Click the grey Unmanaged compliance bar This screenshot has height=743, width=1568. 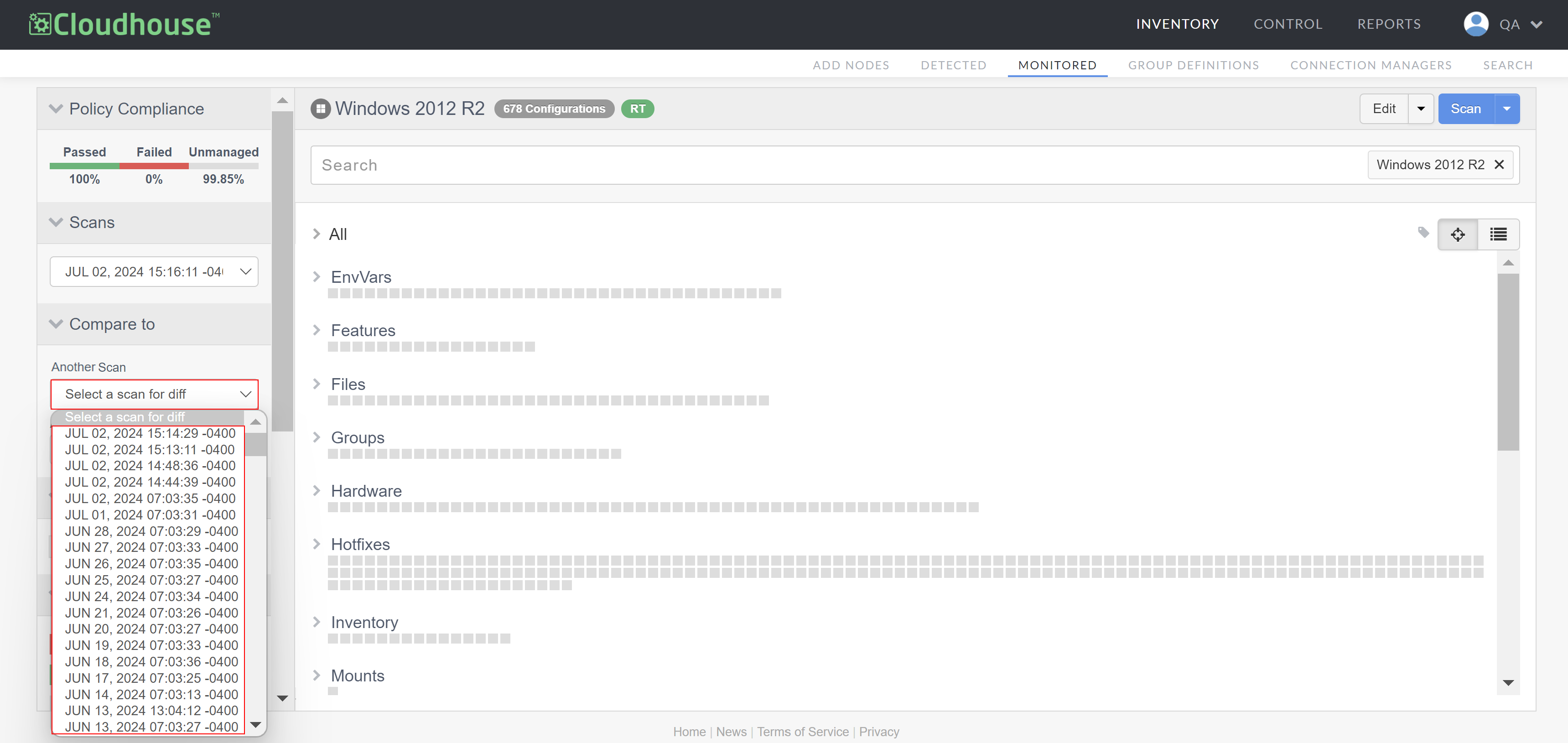pos(223,166)
